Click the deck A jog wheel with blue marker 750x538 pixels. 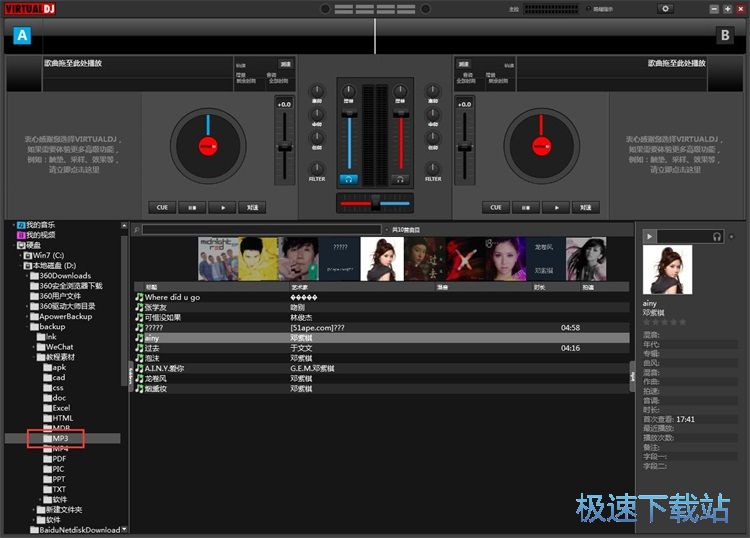coord(208,146)
